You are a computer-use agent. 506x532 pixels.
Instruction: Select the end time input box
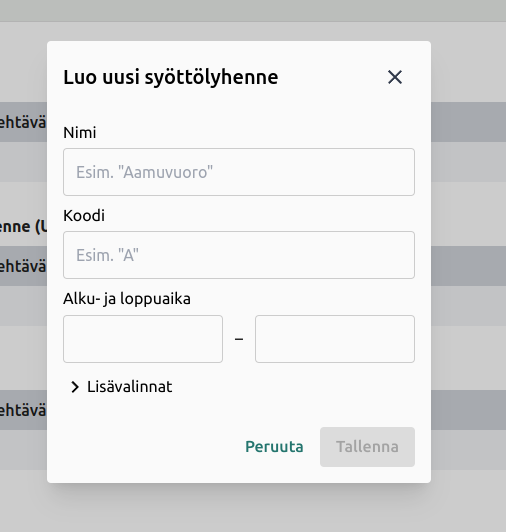click(x=335, y=339)
